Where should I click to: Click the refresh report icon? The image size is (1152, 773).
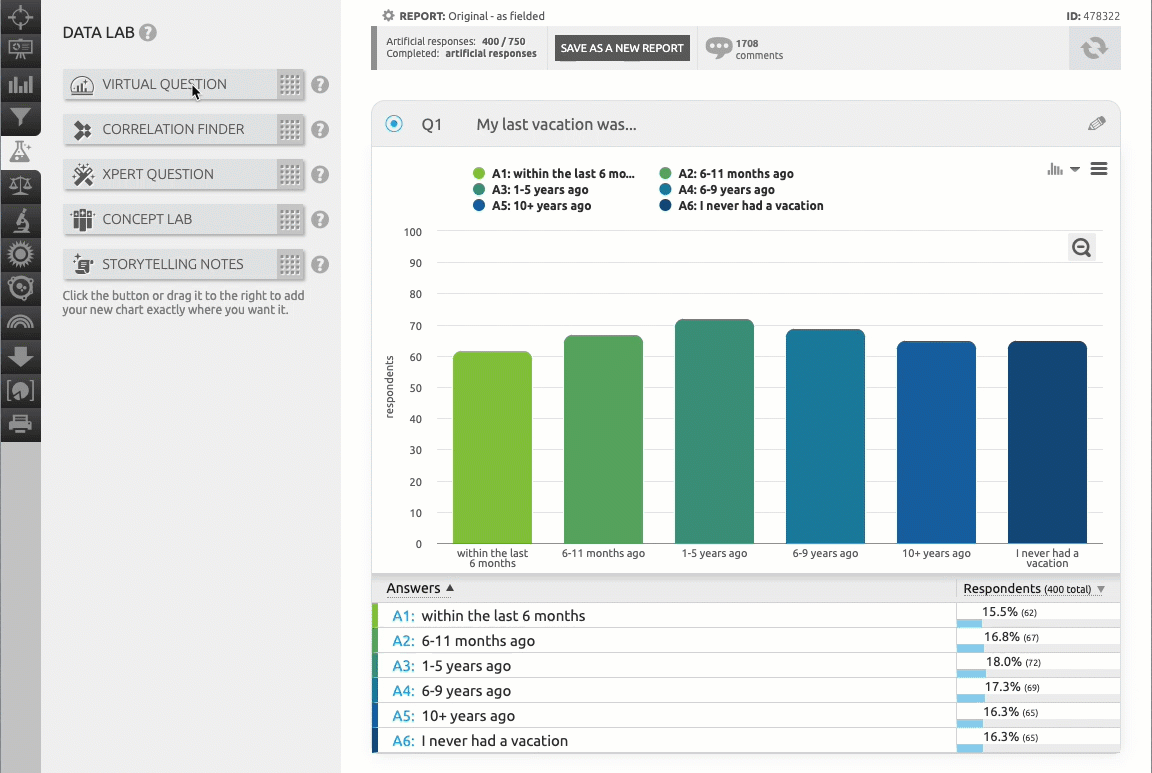[1094, 48]
